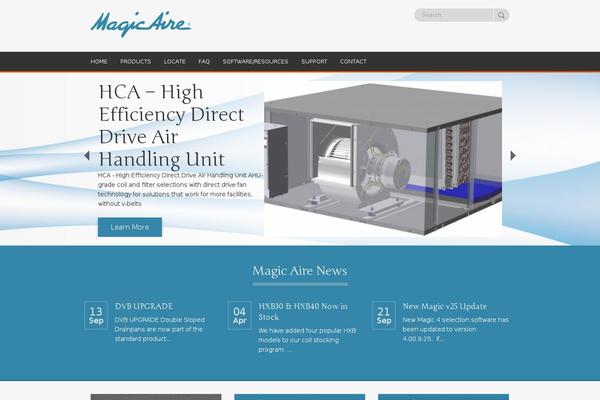Click the HCA High Efficiency slide heading
The width and height of the screenshot is (600, 400).
(x=171, y=126)
